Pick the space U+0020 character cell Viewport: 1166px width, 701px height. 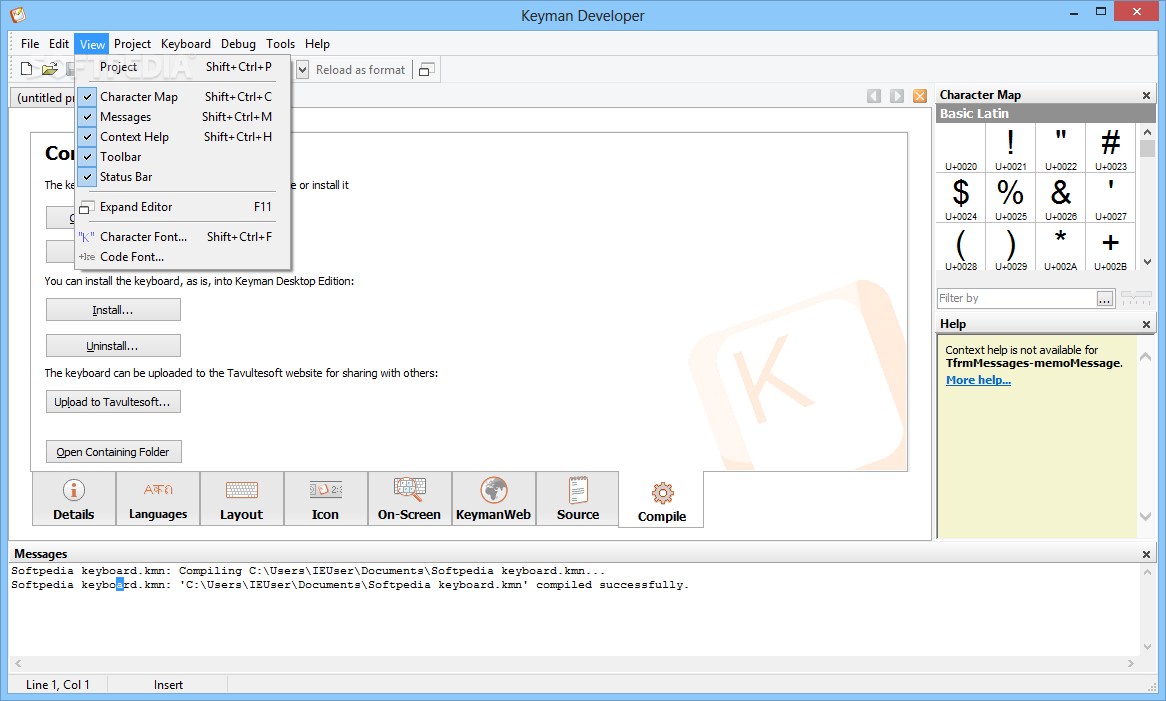coord(961,148)
